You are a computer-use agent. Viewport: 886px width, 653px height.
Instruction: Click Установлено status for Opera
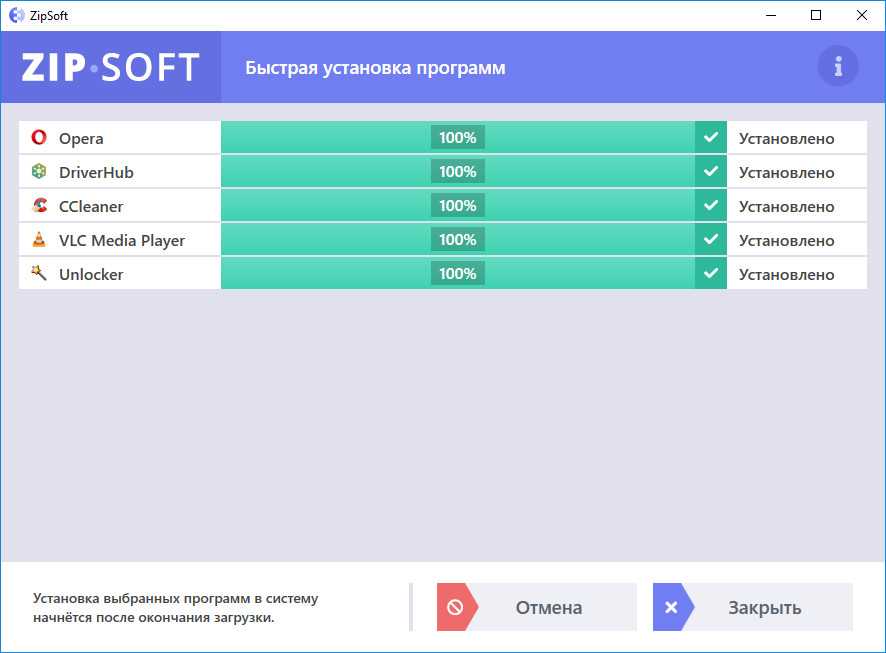[787, 139]
